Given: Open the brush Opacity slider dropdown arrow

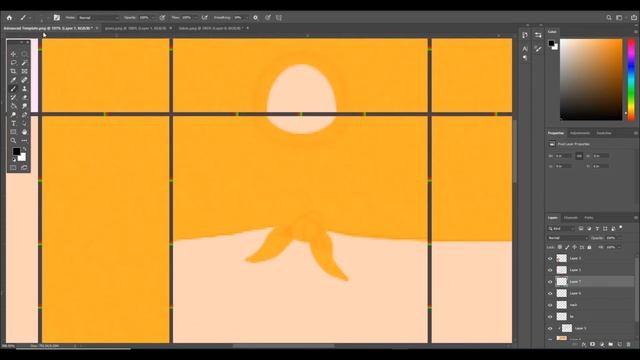Looking at the screenshot, I should click(153, 18).
